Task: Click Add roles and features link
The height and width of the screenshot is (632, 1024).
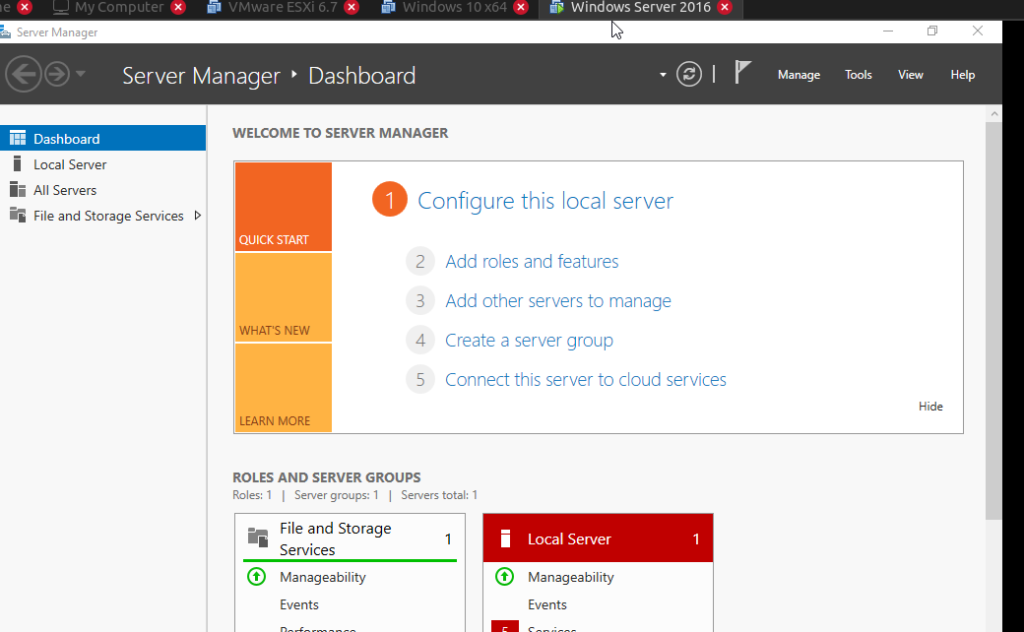Action: tap(532, 262)
